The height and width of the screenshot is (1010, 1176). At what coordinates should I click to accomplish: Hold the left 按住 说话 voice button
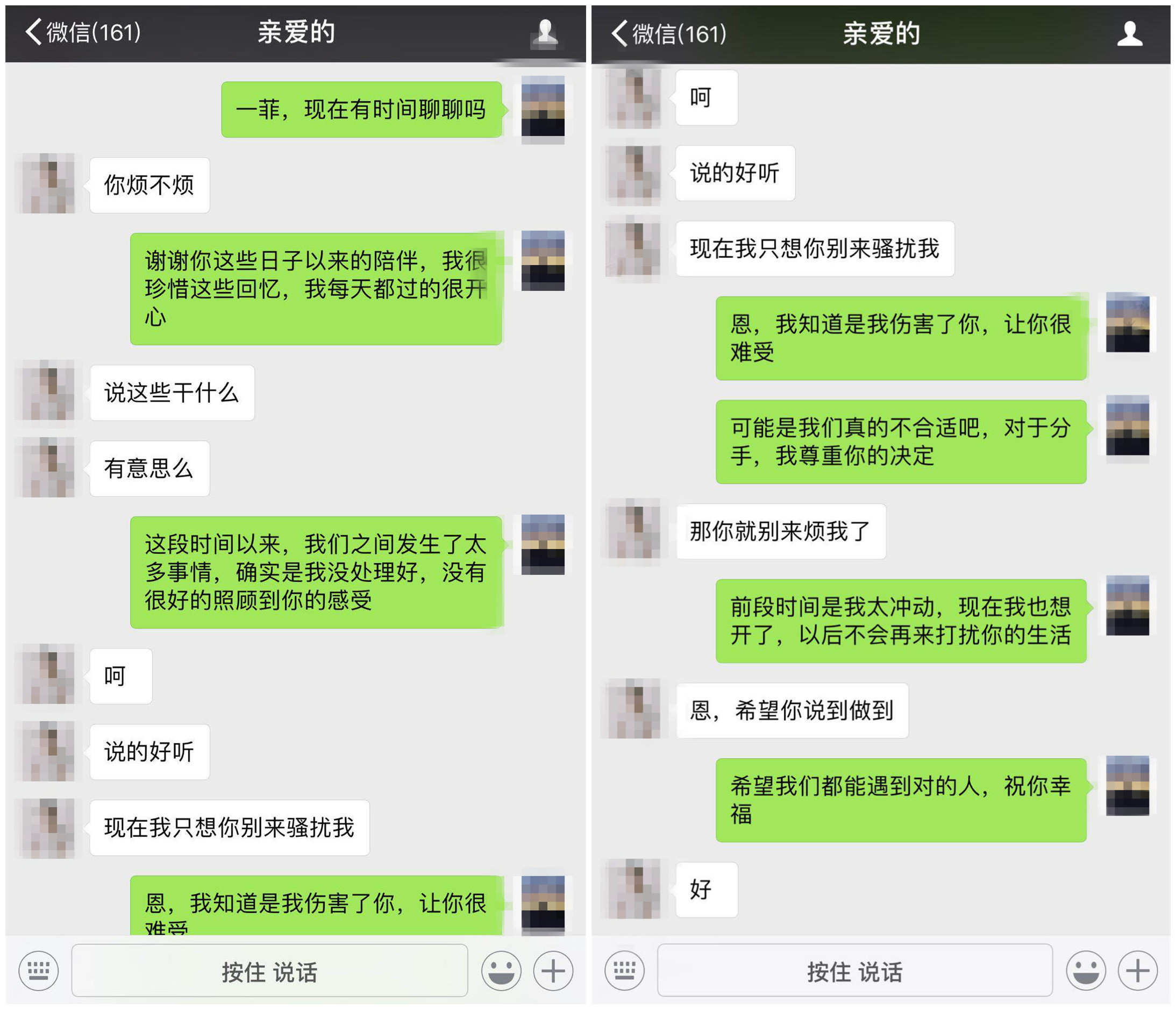coord(269,970)
